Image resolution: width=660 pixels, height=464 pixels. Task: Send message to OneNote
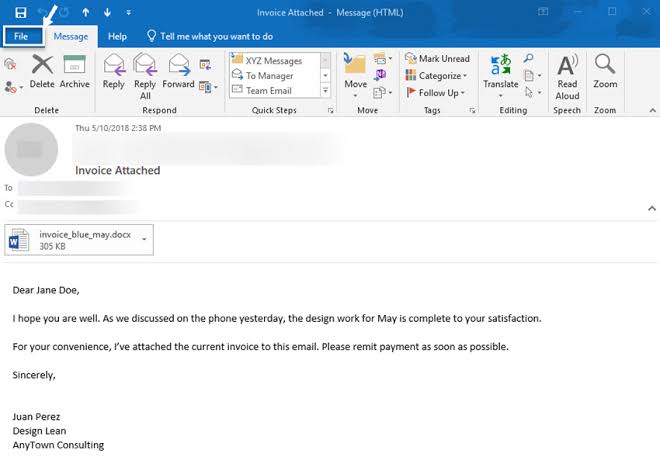pyautogui.click(x=380, y=75)
